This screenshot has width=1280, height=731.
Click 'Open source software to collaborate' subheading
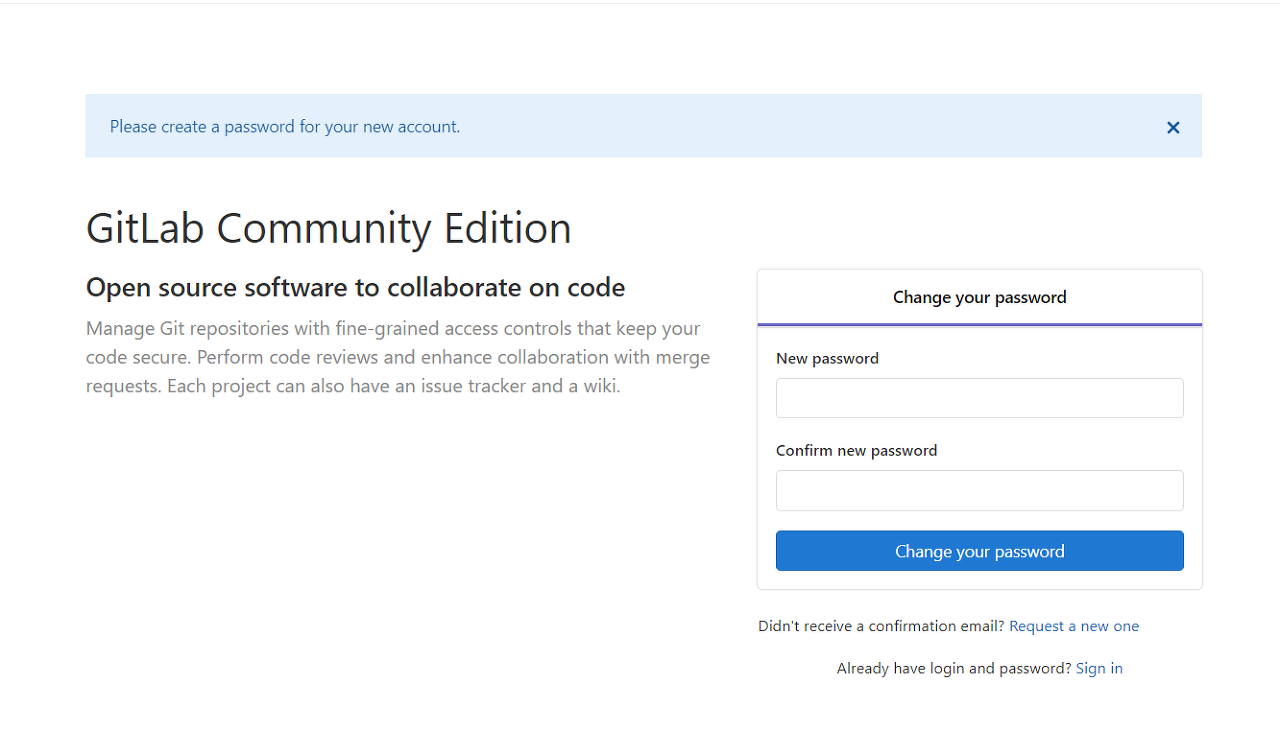pyautogui.click(x=355, y=288)
